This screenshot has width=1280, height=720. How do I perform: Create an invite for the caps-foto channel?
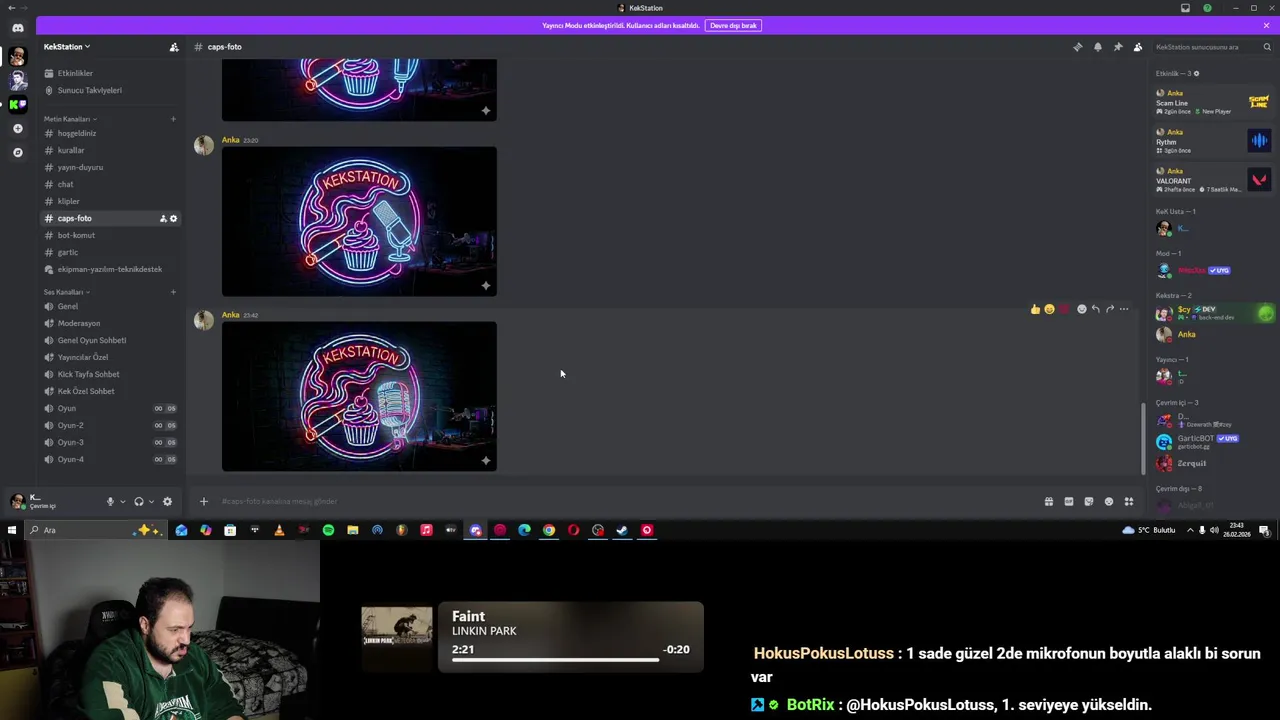[163, 218]
